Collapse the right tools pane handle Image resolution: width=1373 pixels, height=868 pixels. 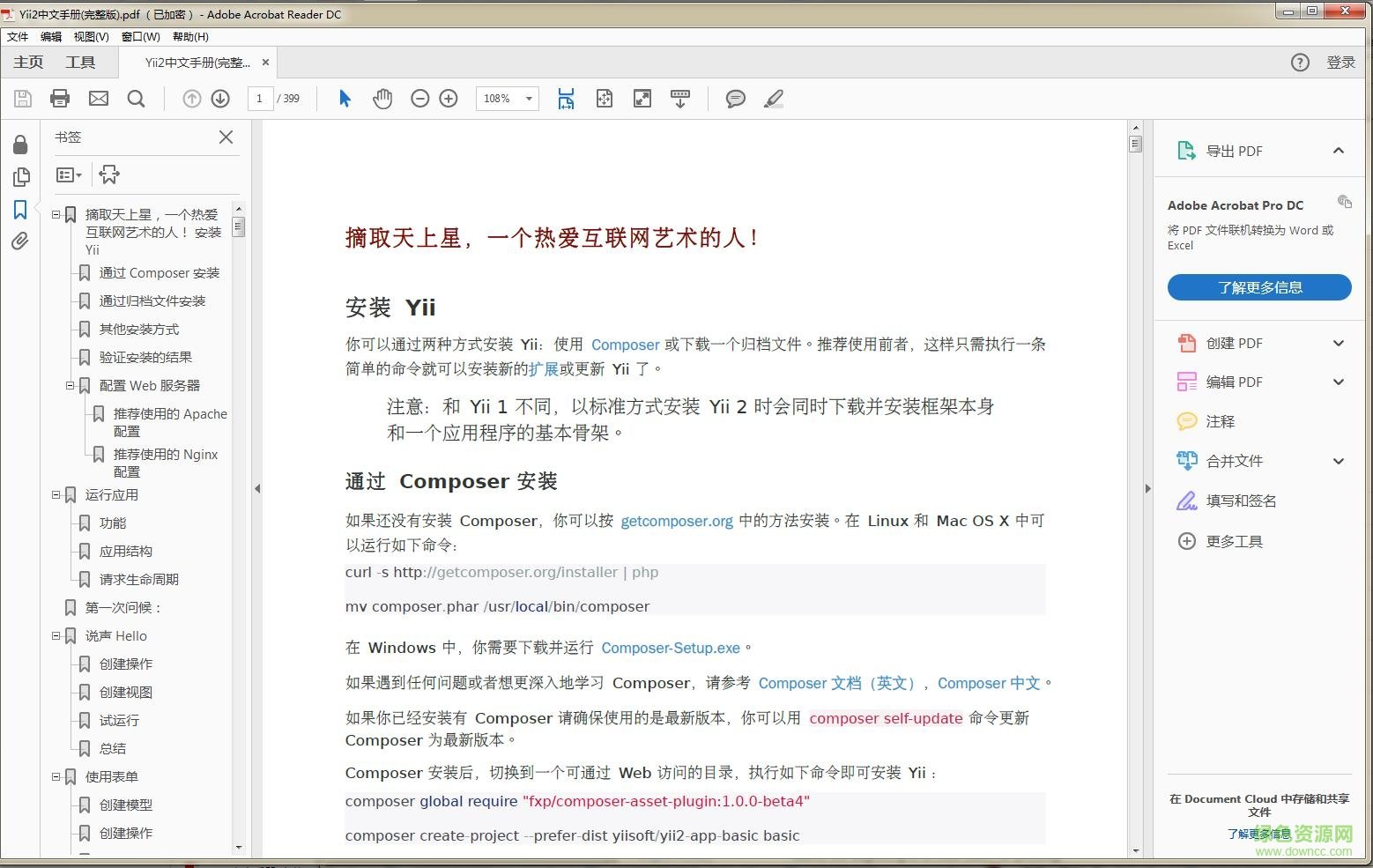point(1147,487)
